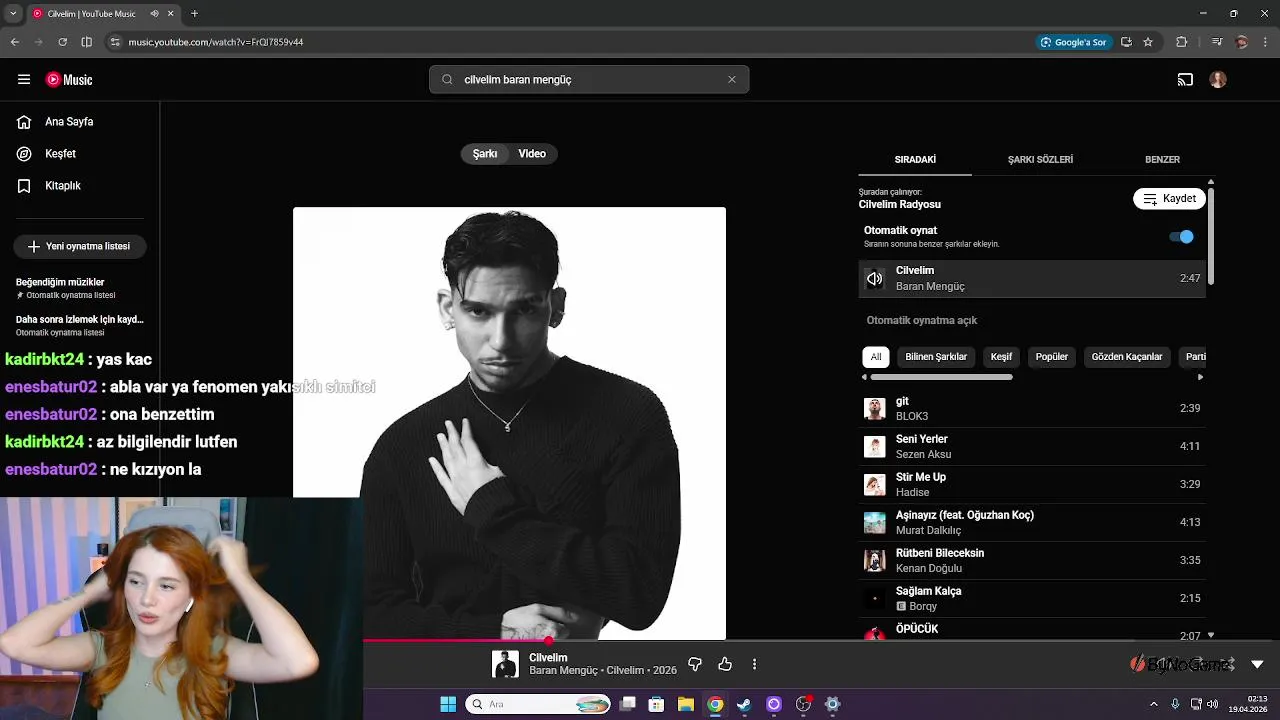Click the Google'a Sor button

pos(1073,42)
